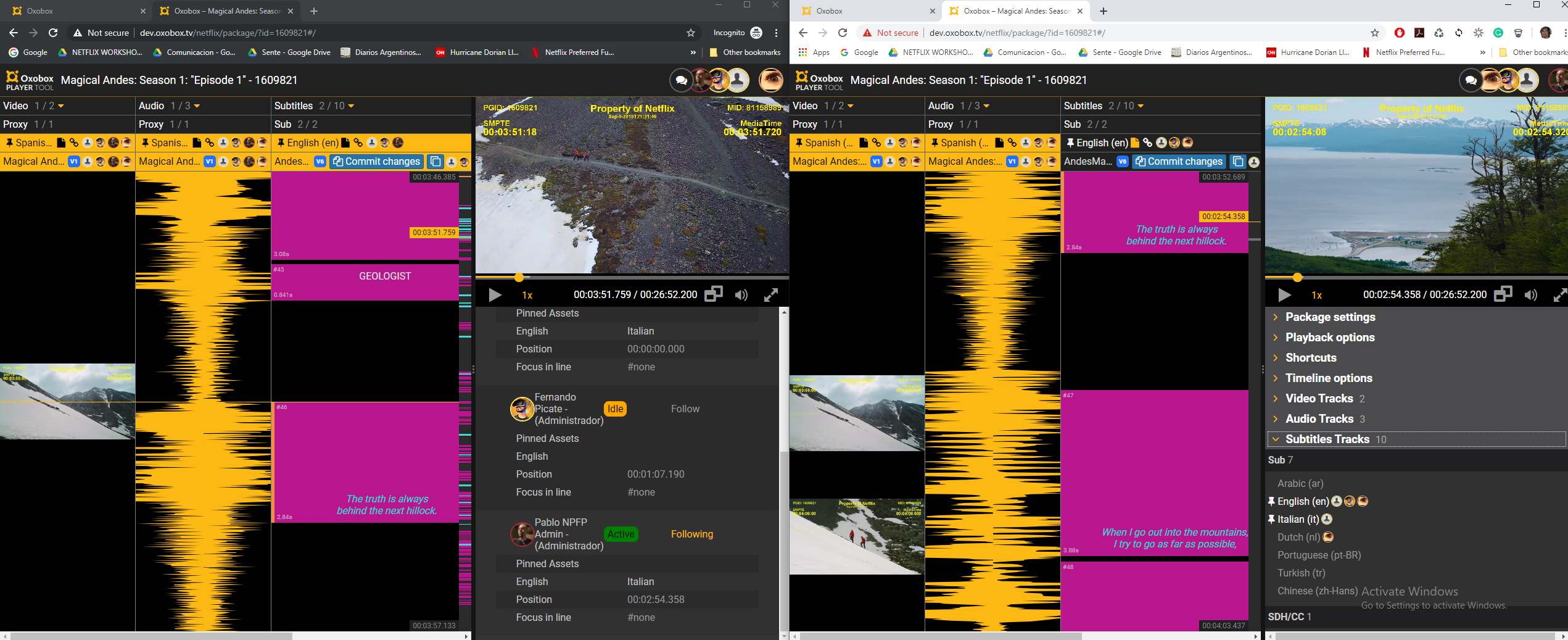Click link icon on left window Spanish video track
The height and width of the screenshot is (640, 1568).
pos(74,143)
